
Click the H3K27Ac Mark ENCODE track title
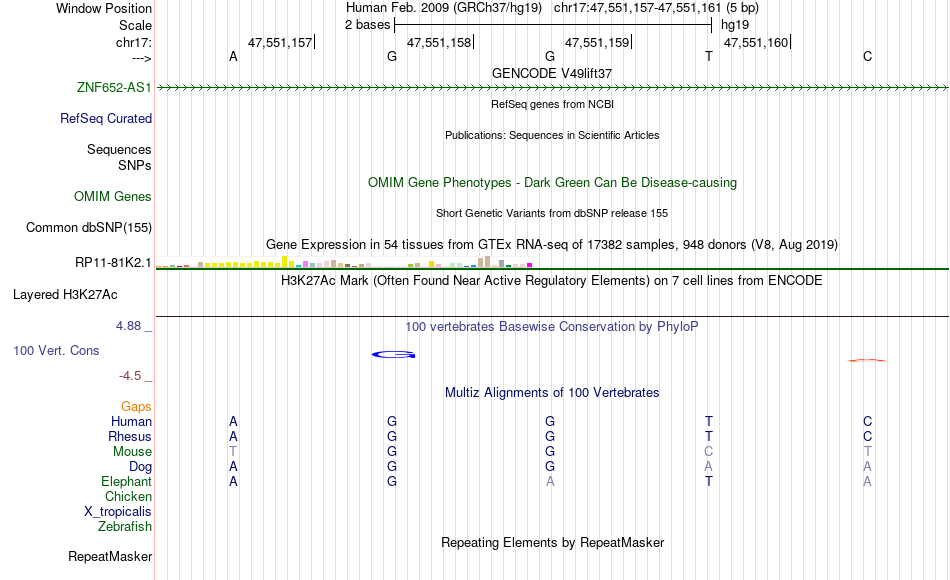(x=552, y=281)
